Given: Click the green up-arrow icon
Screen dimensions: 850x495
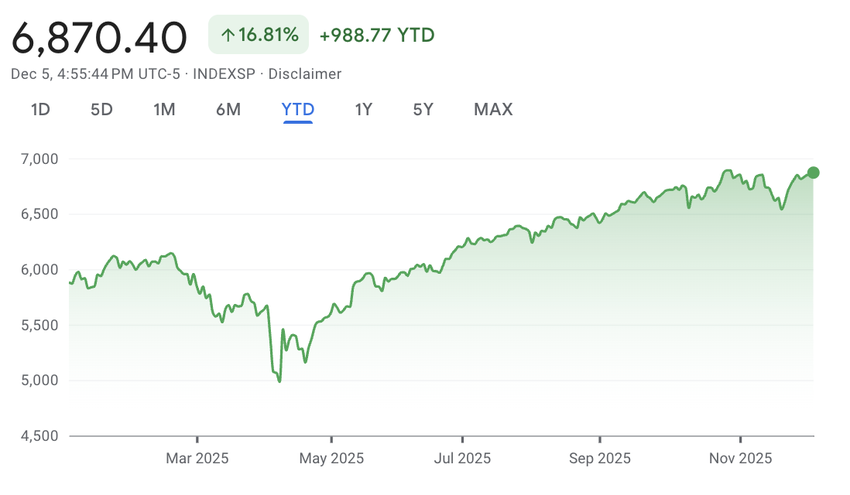Looking at the screenshot, I should [x=228, y=35].
